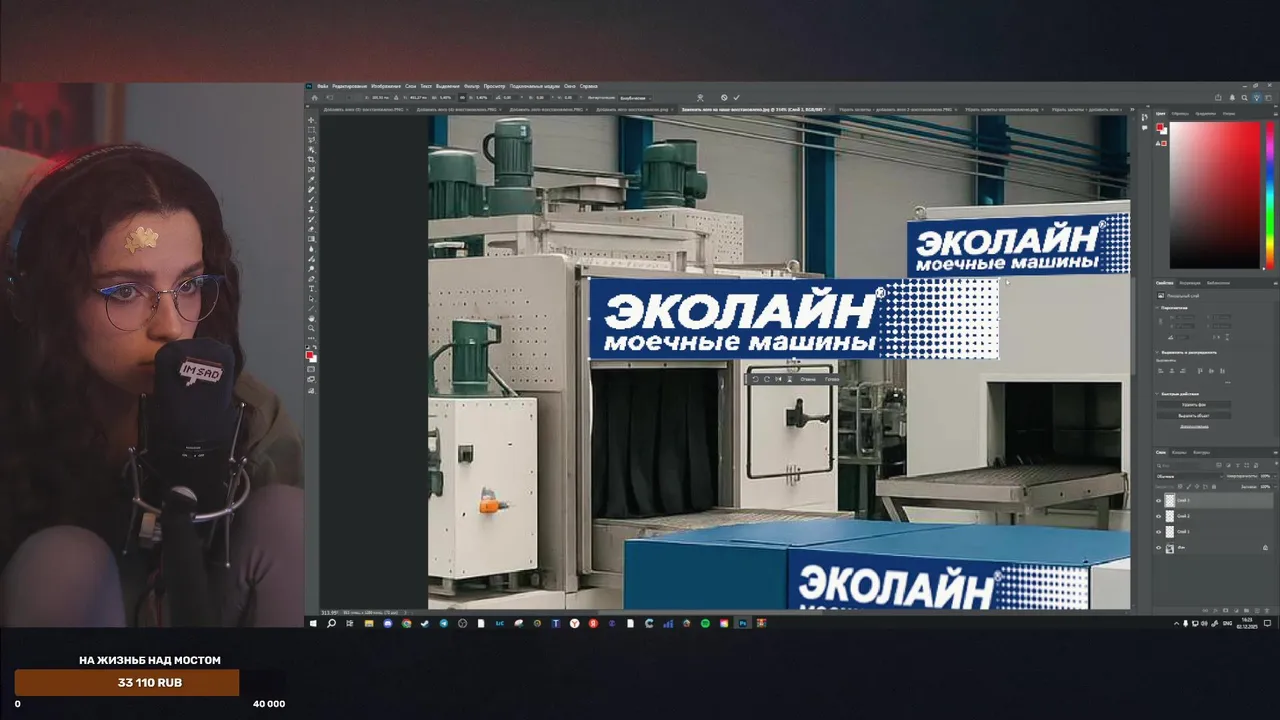
Task: Toggle the lock icon on the Фон layer
Action: (1265, 547)
